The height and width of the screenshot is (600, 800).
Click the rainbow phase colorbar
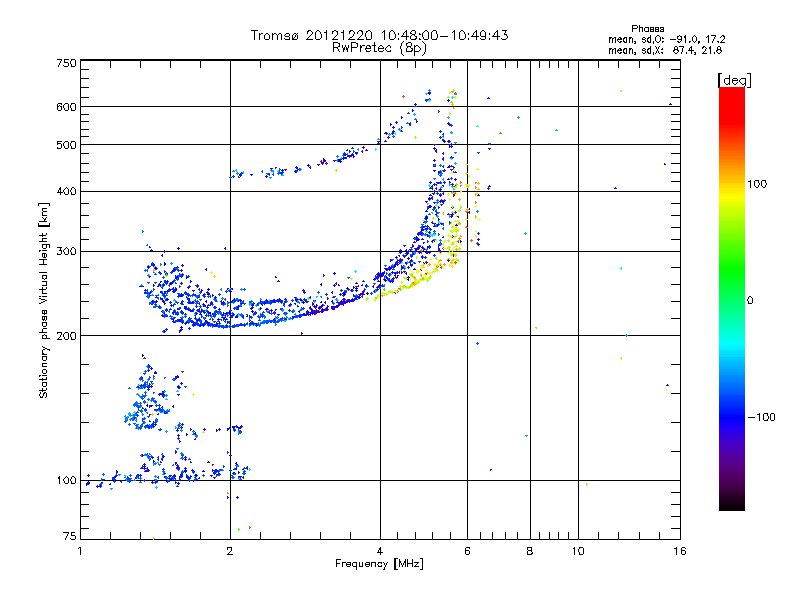point(732,298)
